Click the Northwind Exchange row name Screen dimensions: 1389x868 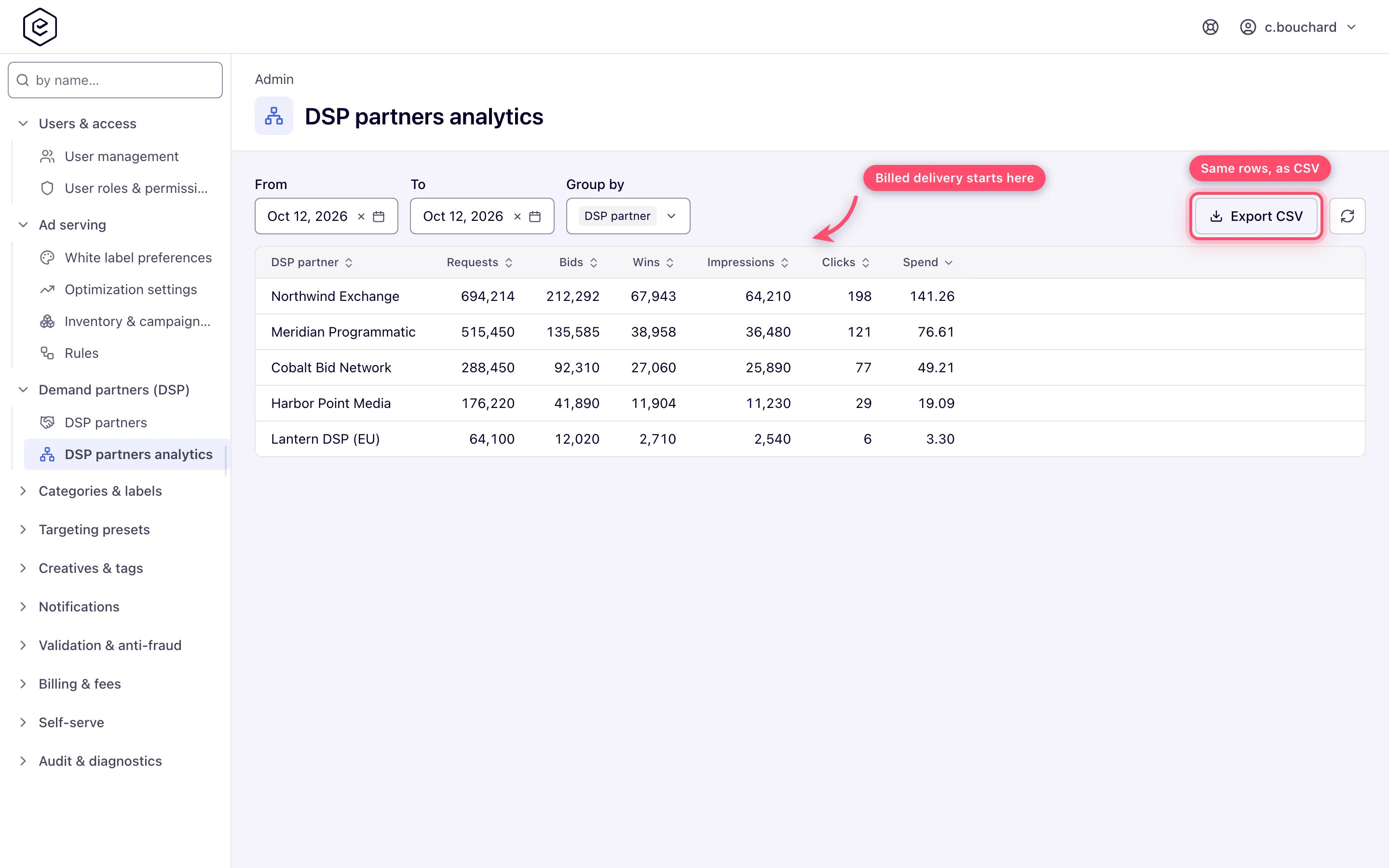click(335, 296)
